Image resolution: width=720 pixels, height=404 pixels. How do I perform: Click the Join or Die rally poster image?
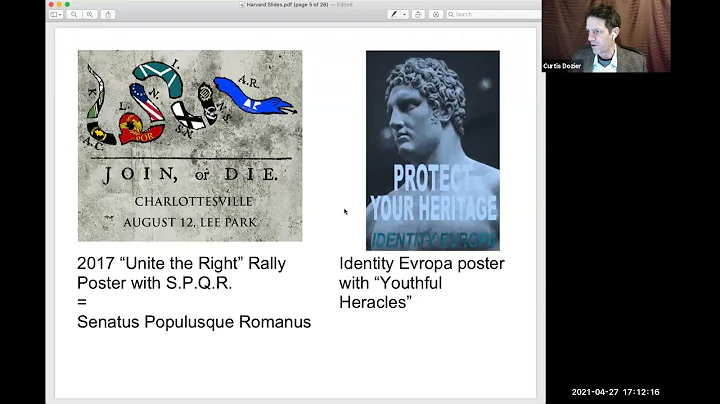[190, 146]
